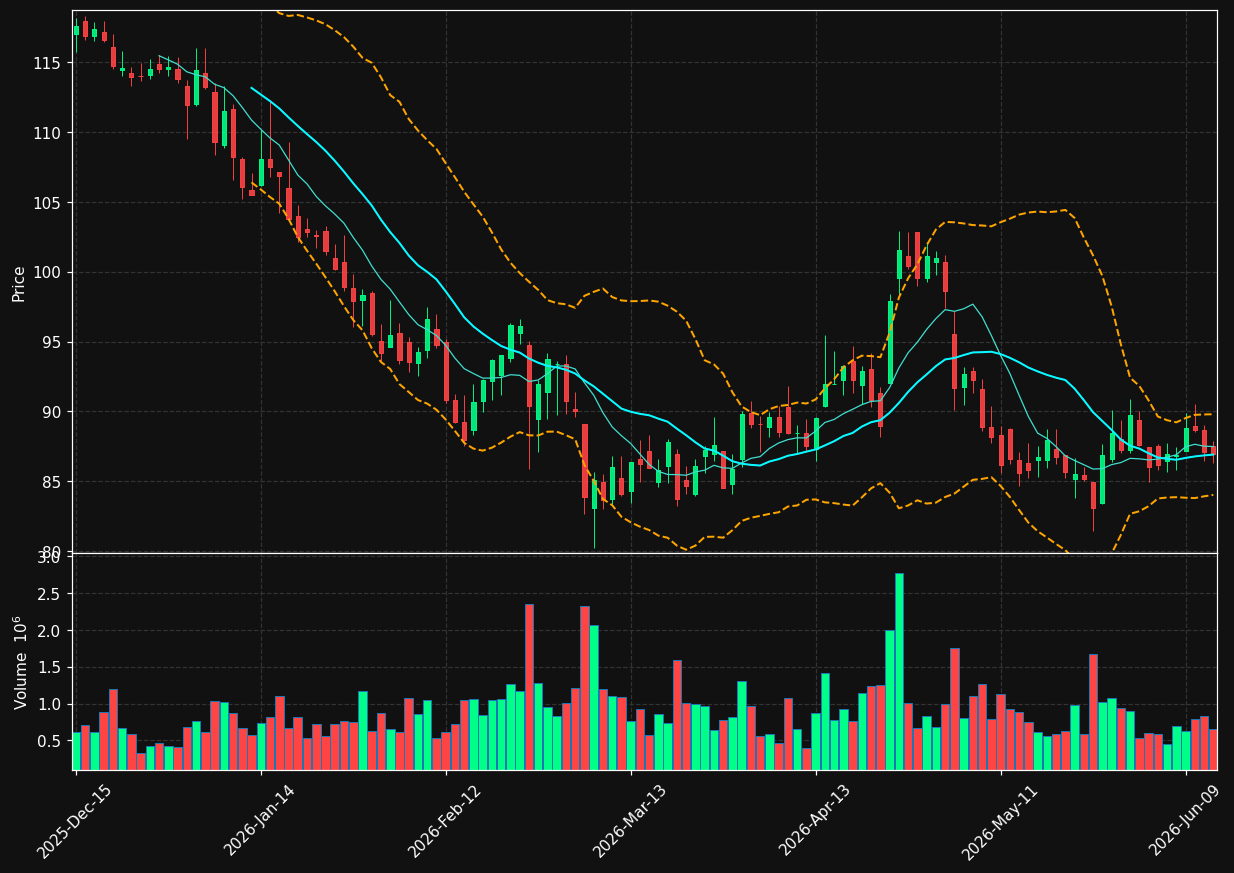This screenshot has width=1234, height=873.
Task: Select the 115 price tick label
Action: pyautogui.click(x=47, y=63)
